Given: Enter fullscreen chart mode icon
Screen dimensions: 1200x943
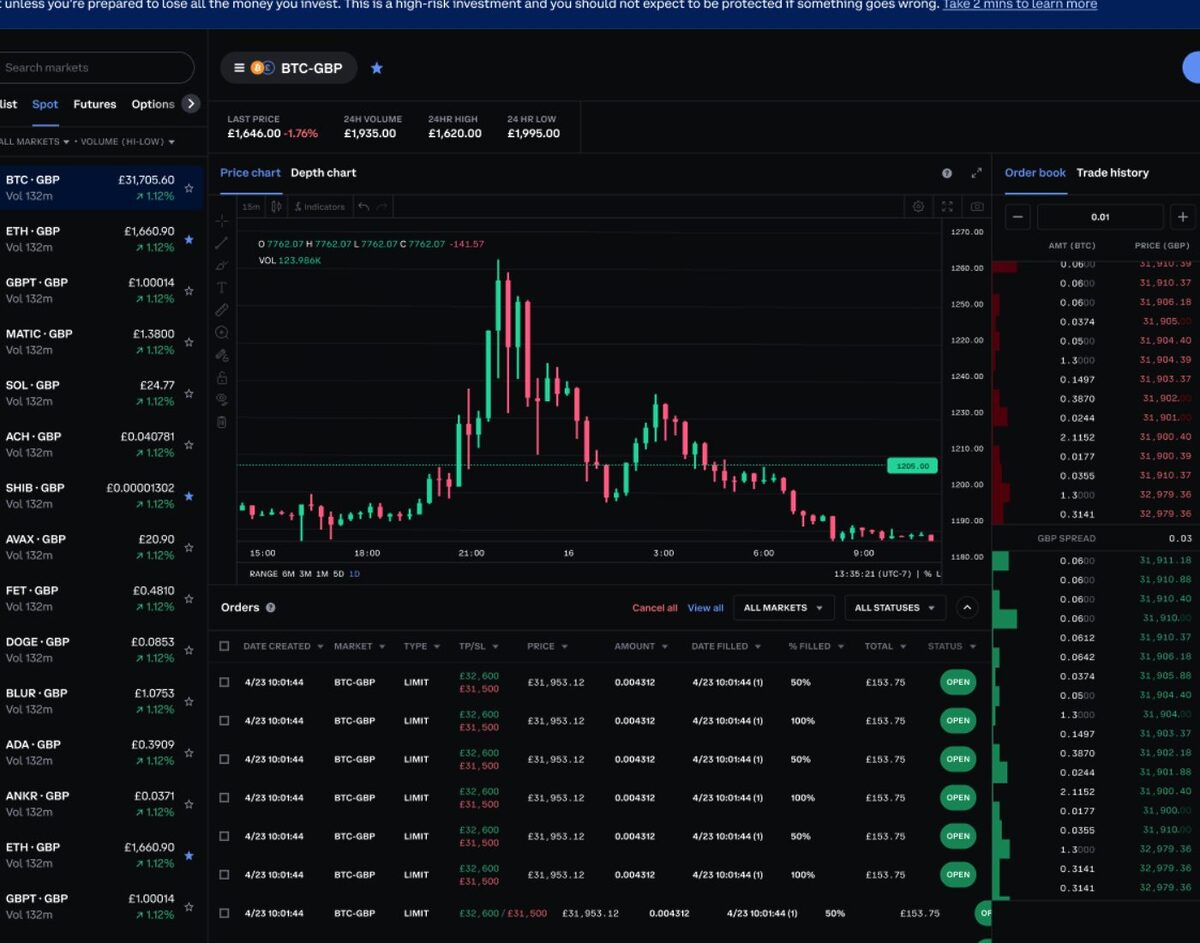Looking at the screenshot, I should pos(947,207).
